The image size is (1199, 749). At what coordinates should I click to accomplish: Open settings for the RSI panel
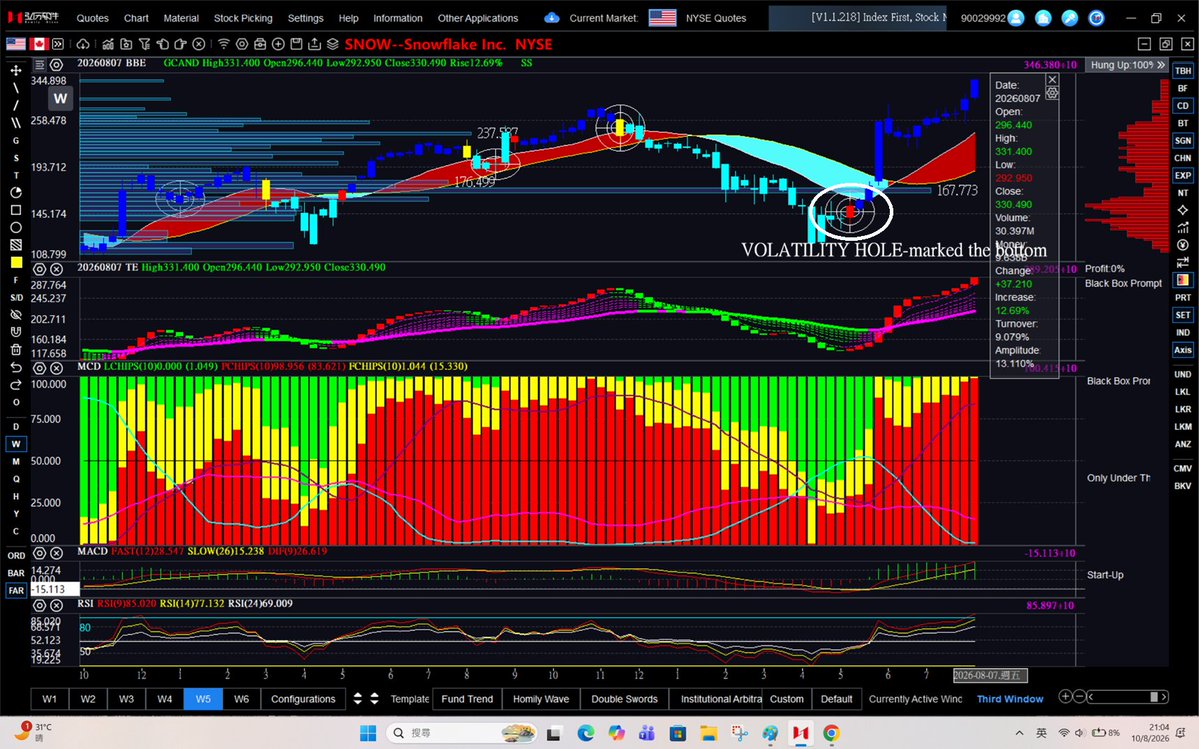pos(40,605)
